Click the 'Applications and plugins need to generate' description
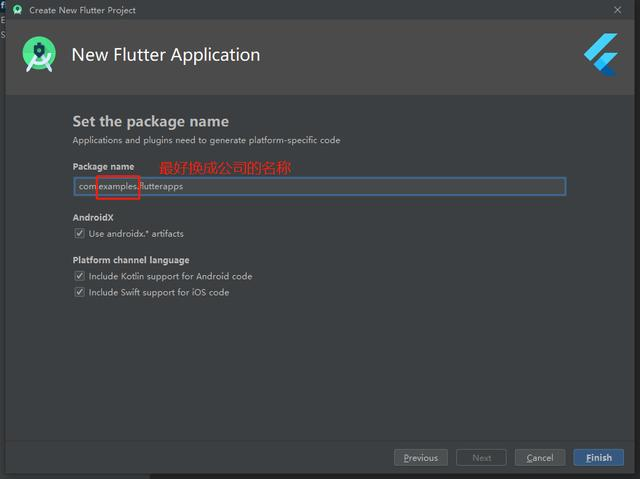The width and height of the screenshot is (640, 479). coord(206,140)
